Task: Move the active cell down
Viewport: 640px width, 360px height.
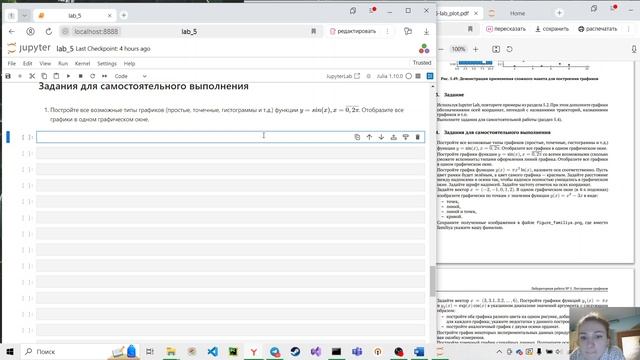Action: (x=381, y=137)
